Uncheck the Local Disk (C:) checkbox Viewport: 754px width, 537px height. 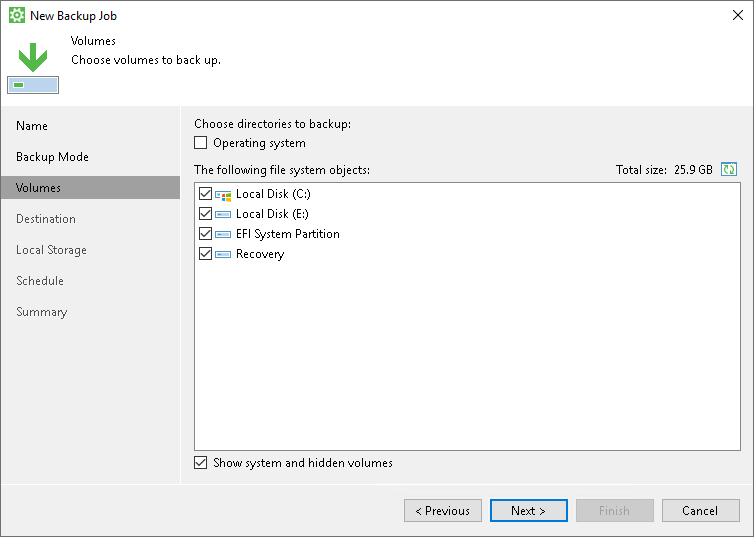(x=205, y=194)
